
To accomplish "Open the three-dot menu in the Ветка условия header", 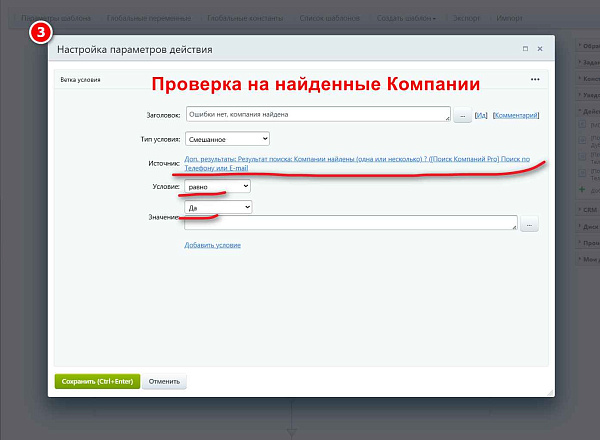I will pyautogui.click(x=535, y=80).
